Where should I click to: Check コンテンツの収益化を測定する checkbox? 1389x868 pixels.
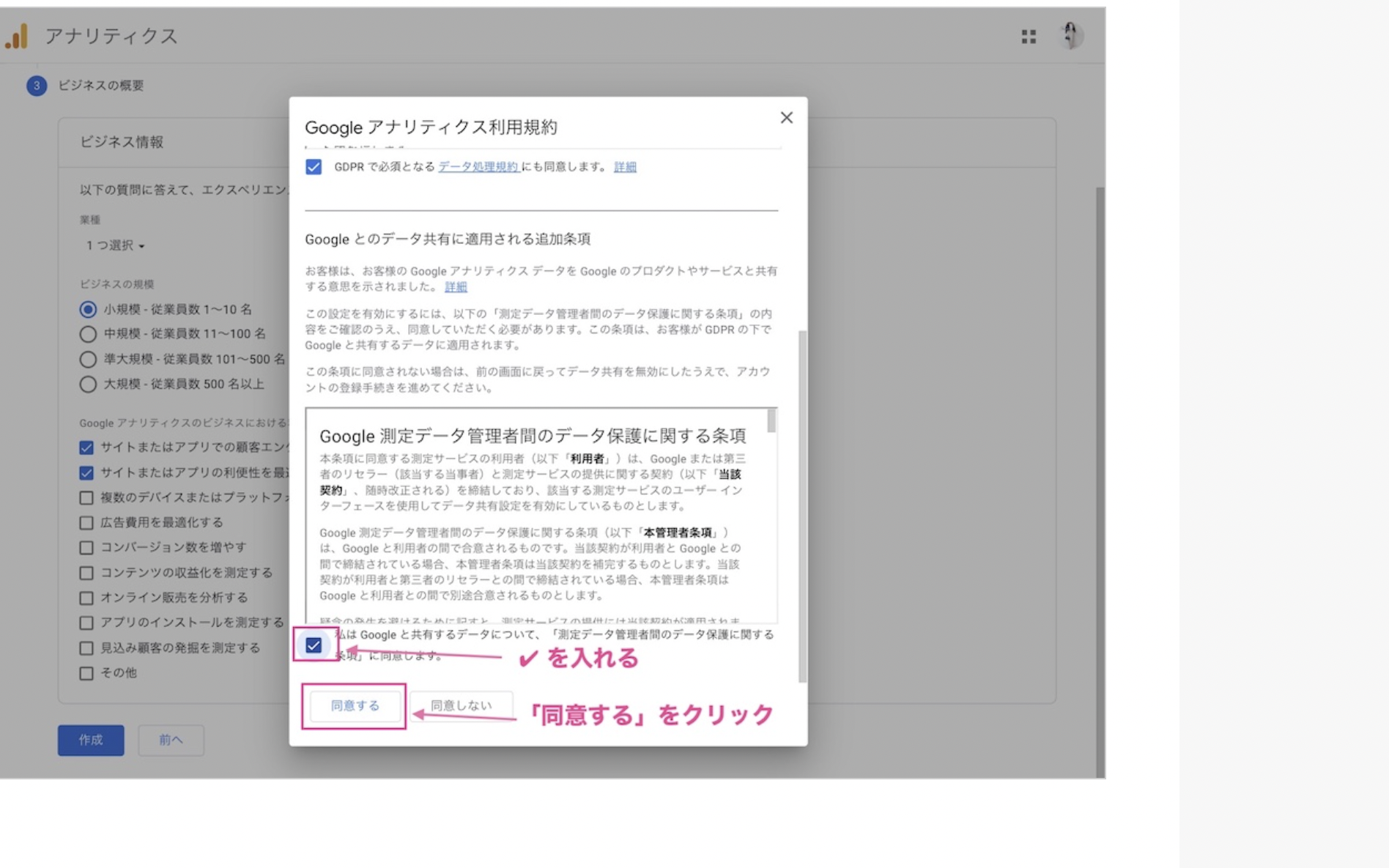86,573
